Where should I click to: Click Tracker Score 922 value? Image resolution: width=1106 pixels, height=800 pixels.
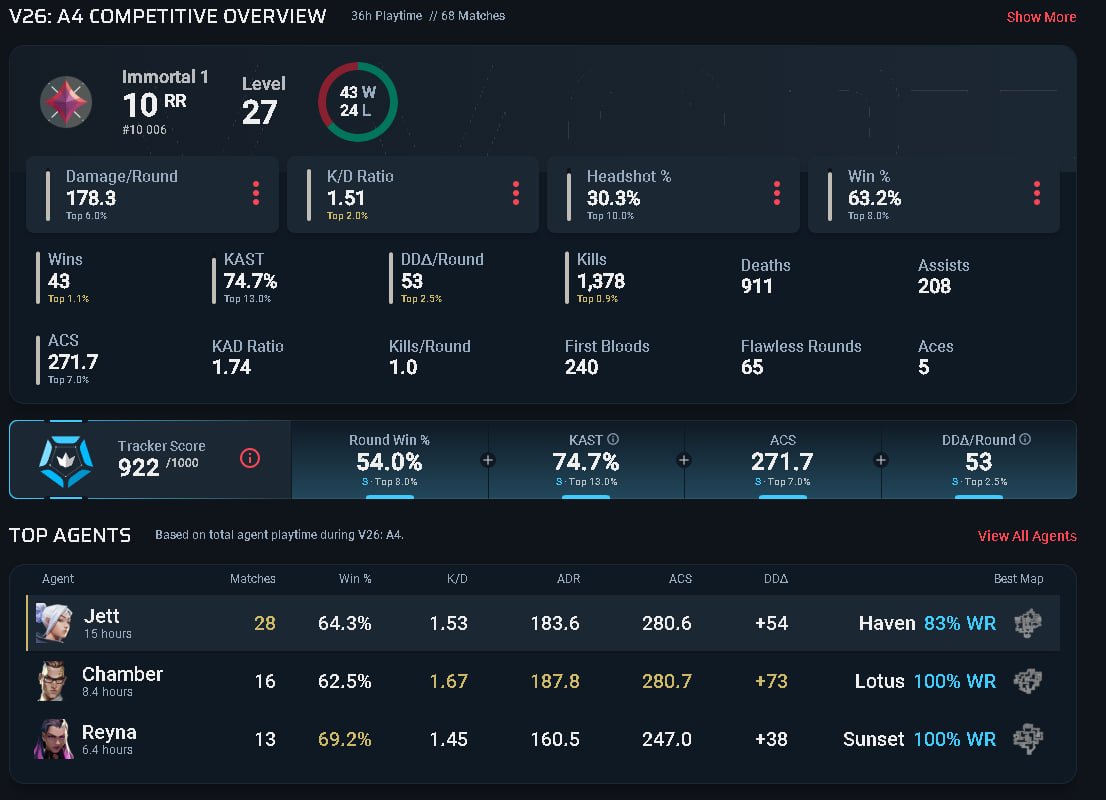tap(138, 467)
